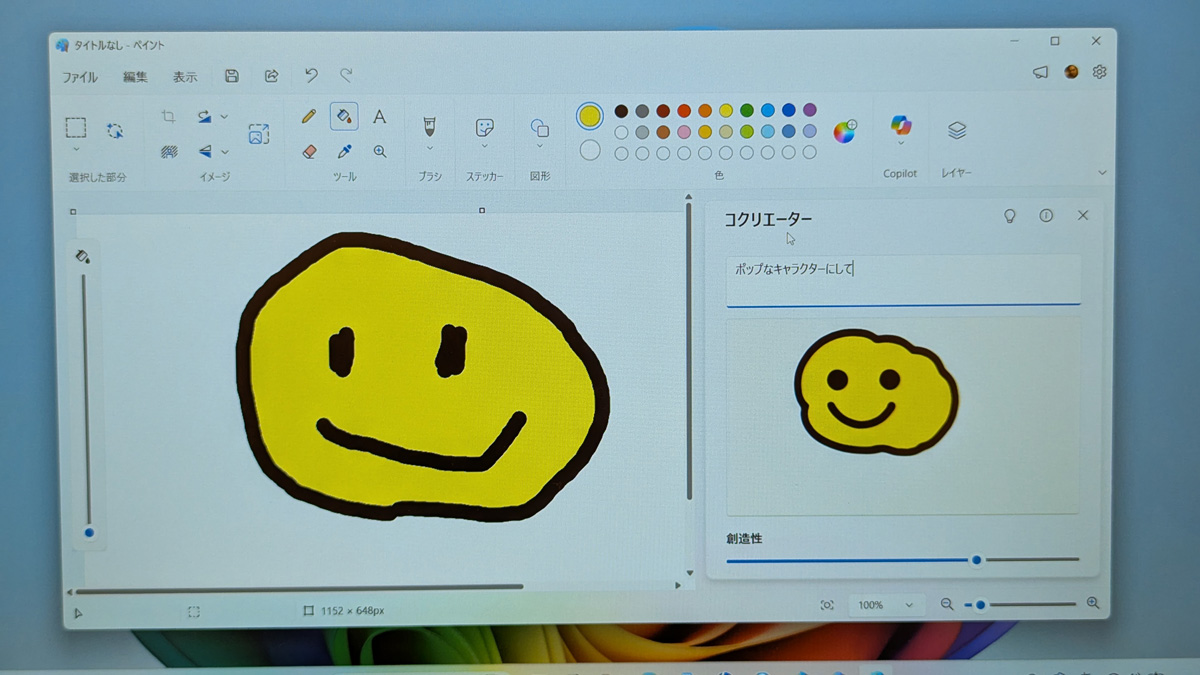
Task: Click the 創造性 slider track
Action: pos(903,560)
